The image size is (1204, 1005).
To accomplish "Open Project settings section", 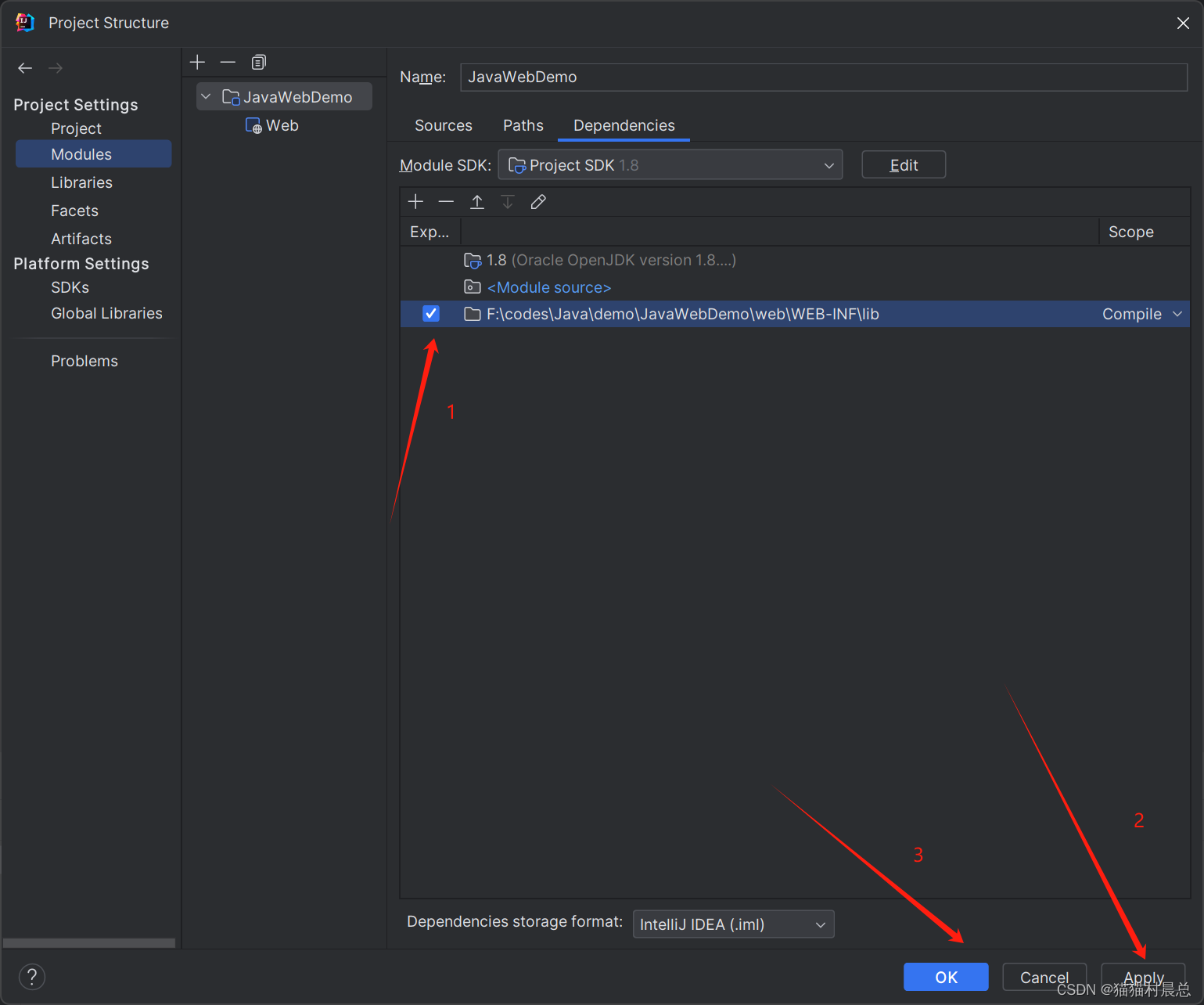I will point(76,128).
